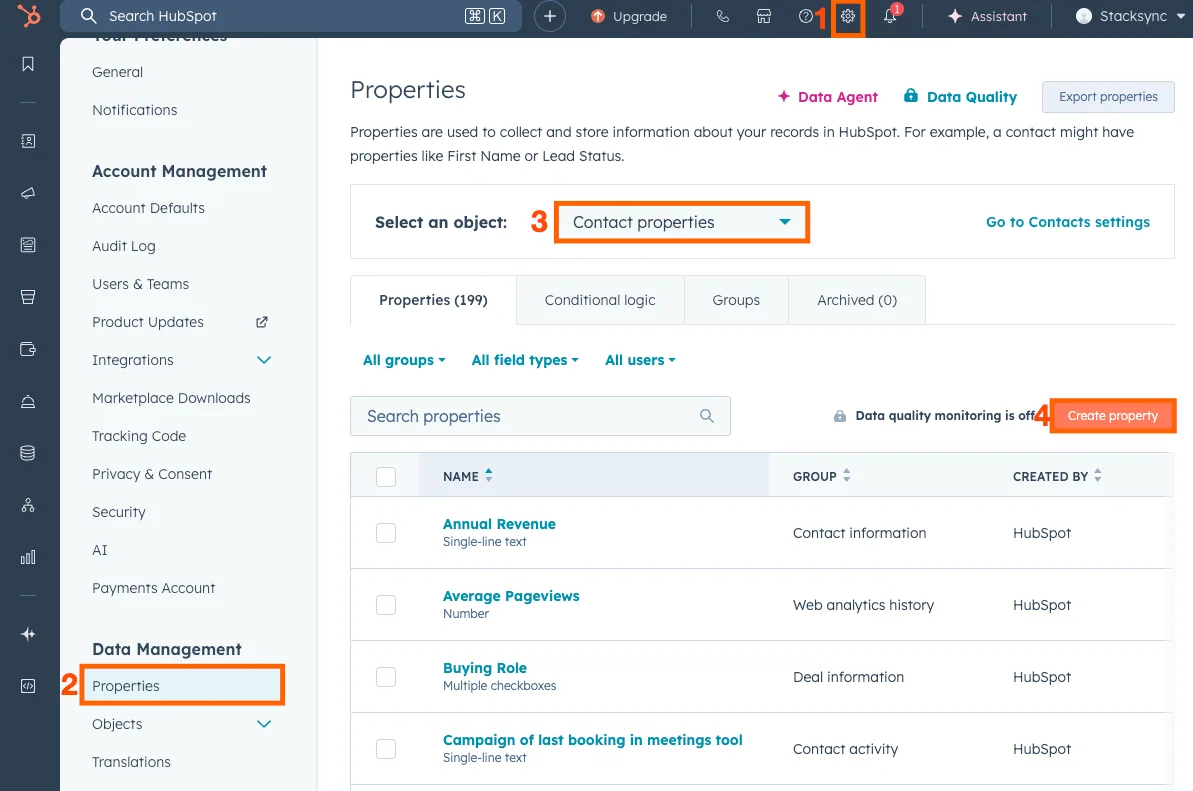This screenshot has width=1193, height=791.
Task: Open Translations in the sidebar
Action: (x=131, y=762)
